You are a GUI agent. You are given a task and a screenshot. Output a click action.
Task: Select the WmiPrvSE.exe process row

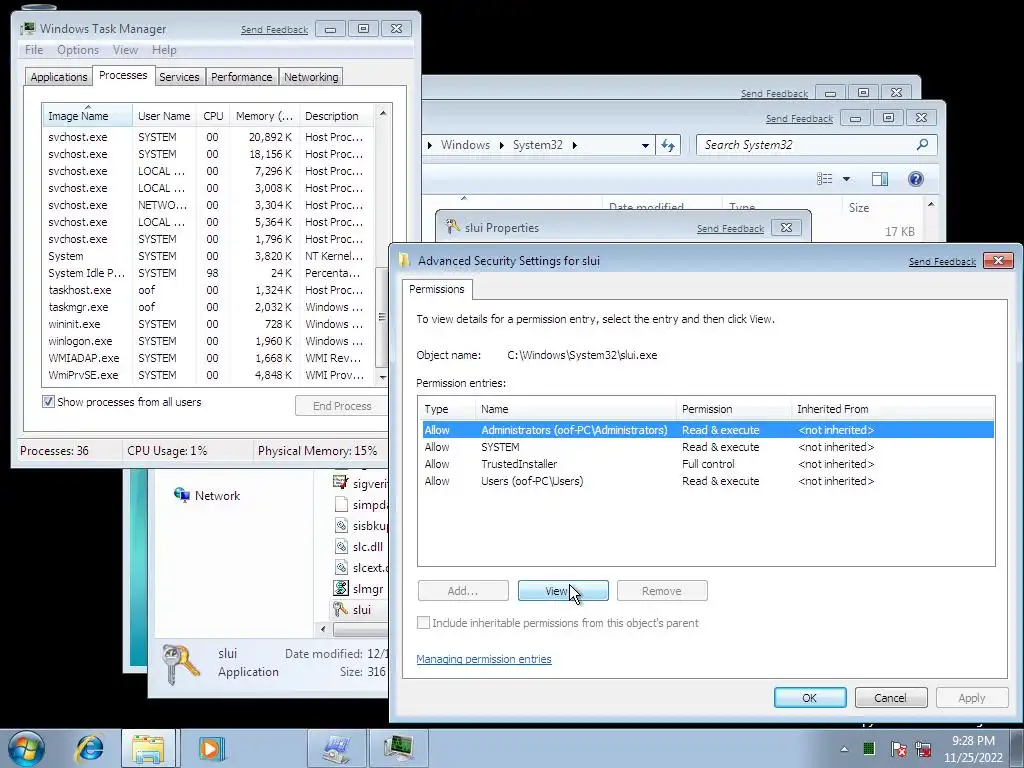coord(208,375)
